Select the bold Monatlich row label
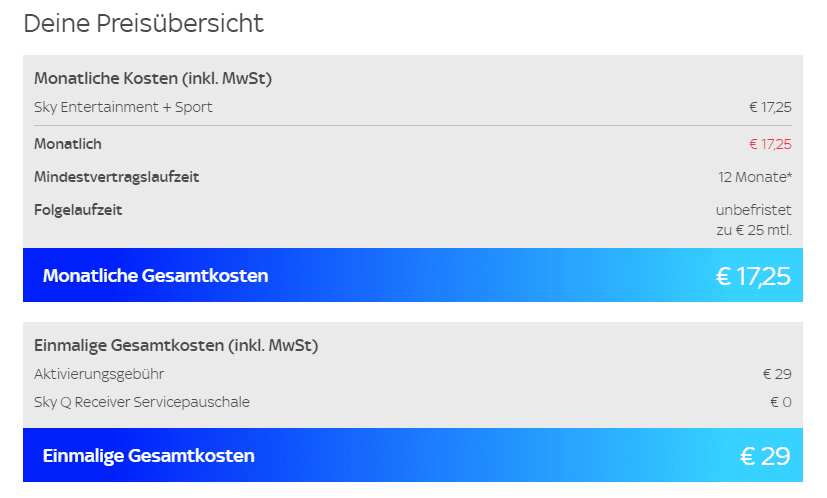This screenshot has height=498, width=827. pyautogui.click(x=68, y=144)
